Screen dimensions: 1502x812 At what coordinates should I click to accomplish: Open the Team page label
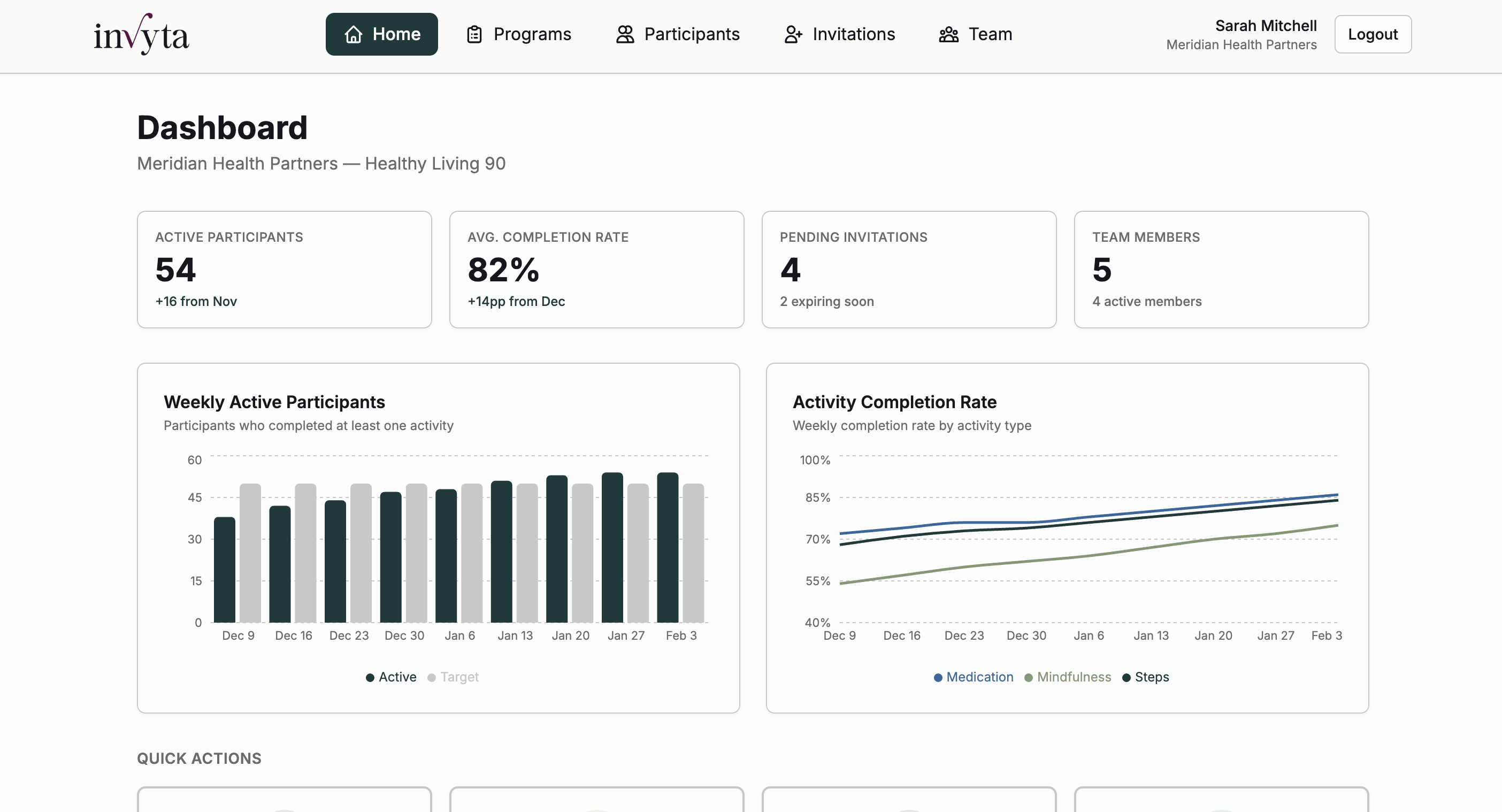click(990, 34)
